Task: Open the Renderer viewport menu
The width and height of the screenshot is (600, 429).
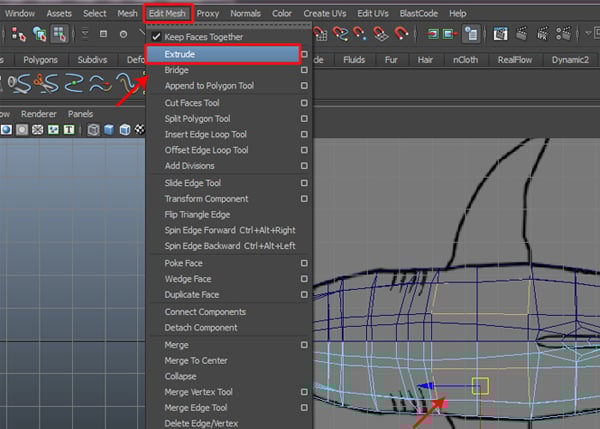Action: click(39, 113)
